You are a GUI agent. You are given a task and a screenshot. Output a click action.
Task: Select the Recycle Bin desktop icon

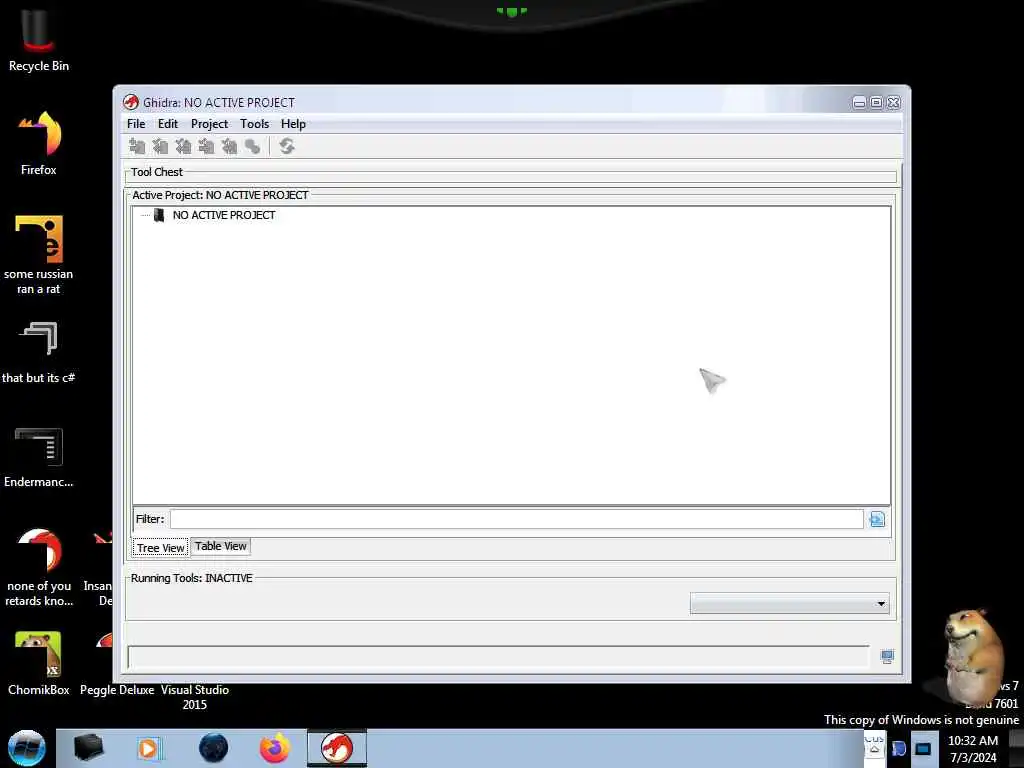click(39, 40)
